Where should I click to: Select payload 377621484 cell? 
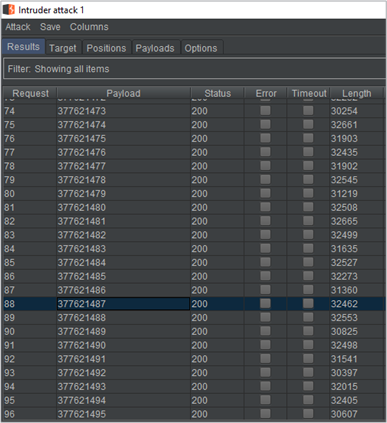(123, 262)
